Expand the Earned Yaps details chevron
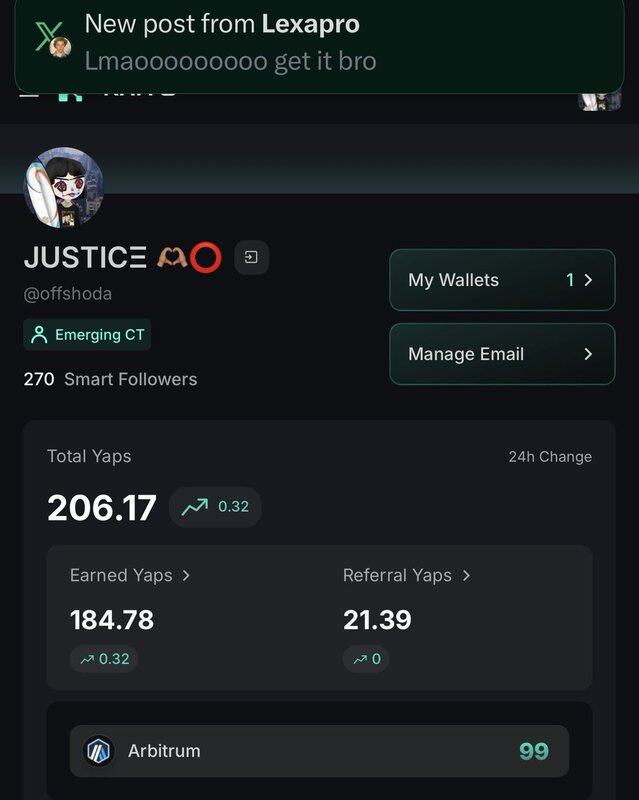639x800 pixels. pos(186,576)
